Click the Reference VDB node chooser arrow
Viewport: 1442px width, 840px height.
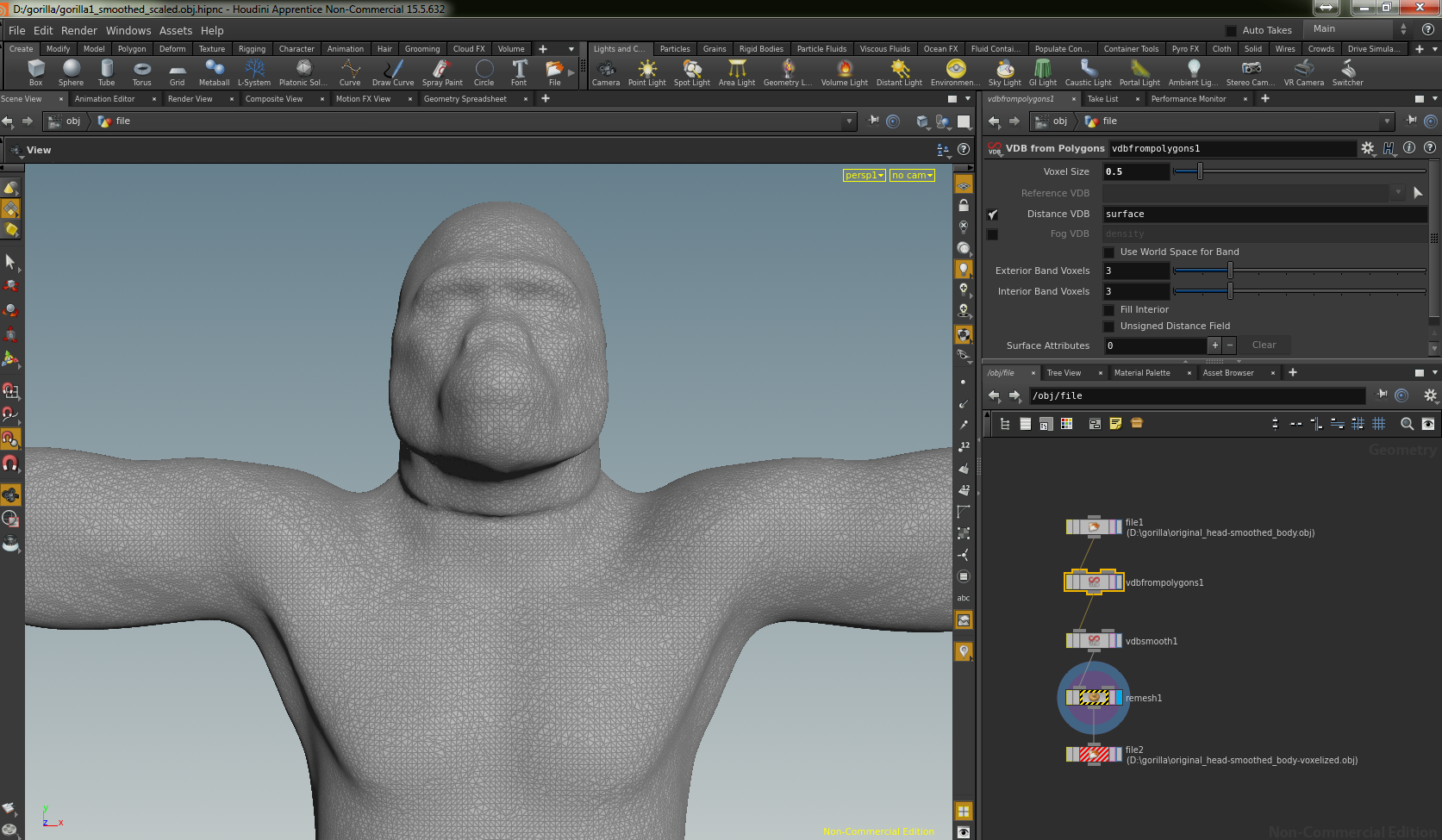point(1418,193)
